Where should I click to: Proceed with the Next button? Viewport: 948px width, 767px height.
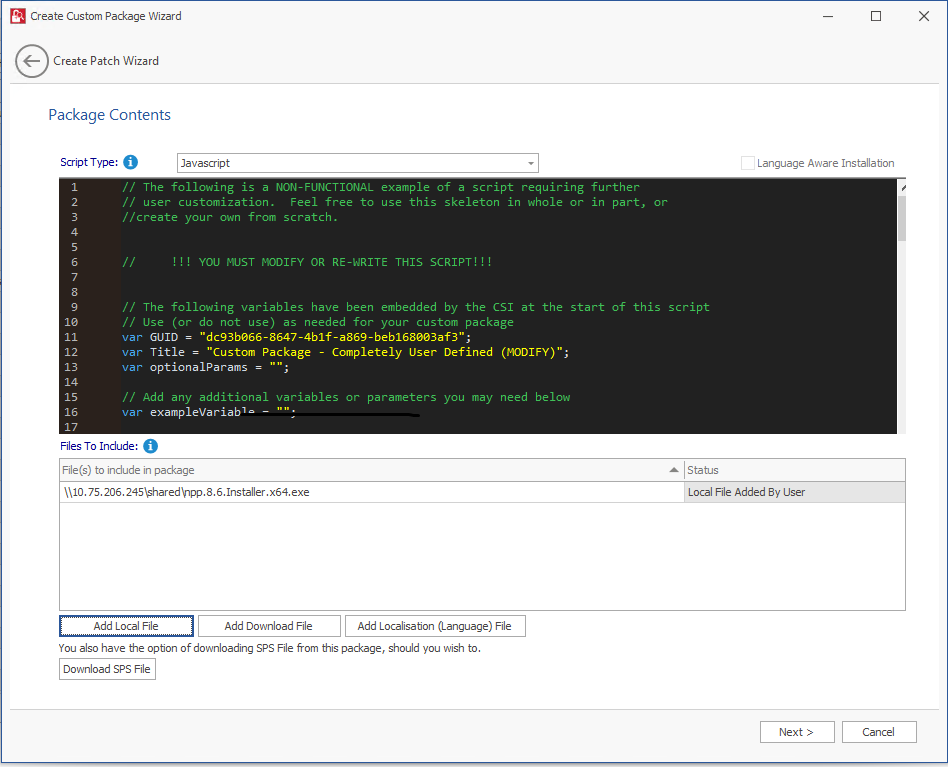tap(797, 732)
